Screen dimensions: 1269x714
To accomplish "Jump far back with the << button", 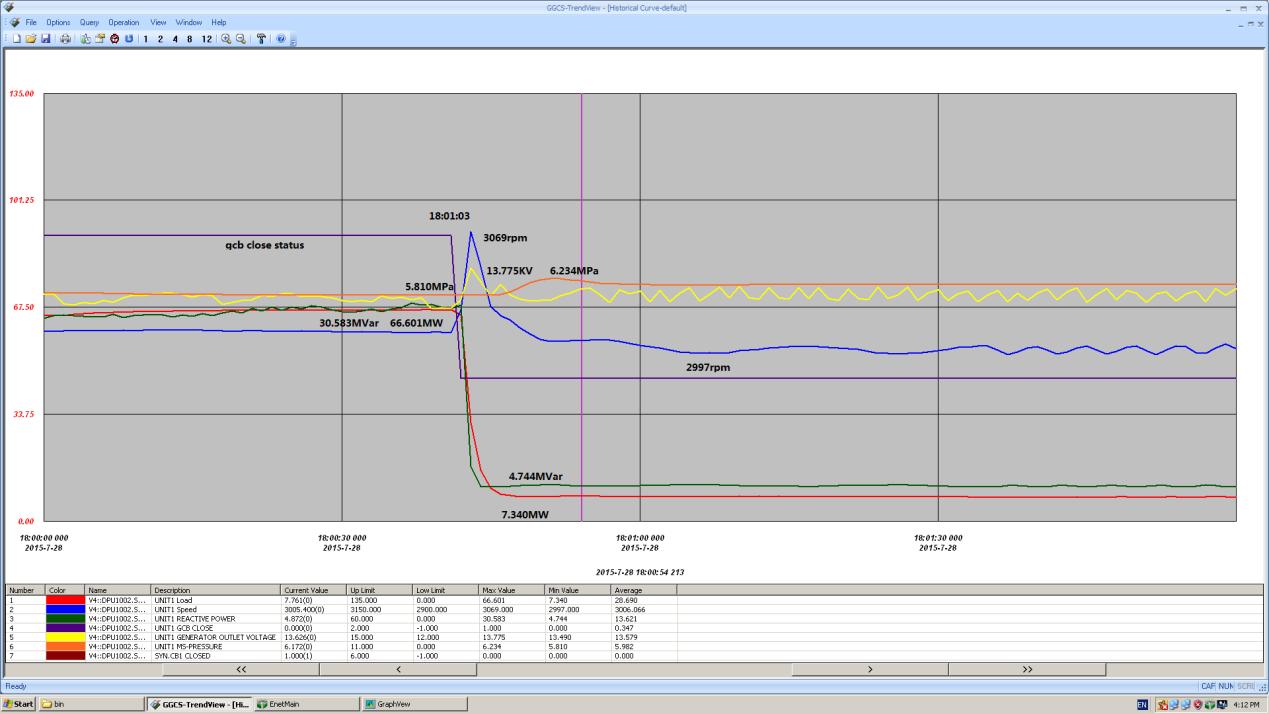I will pyautogui.click(x=240, y=668).
